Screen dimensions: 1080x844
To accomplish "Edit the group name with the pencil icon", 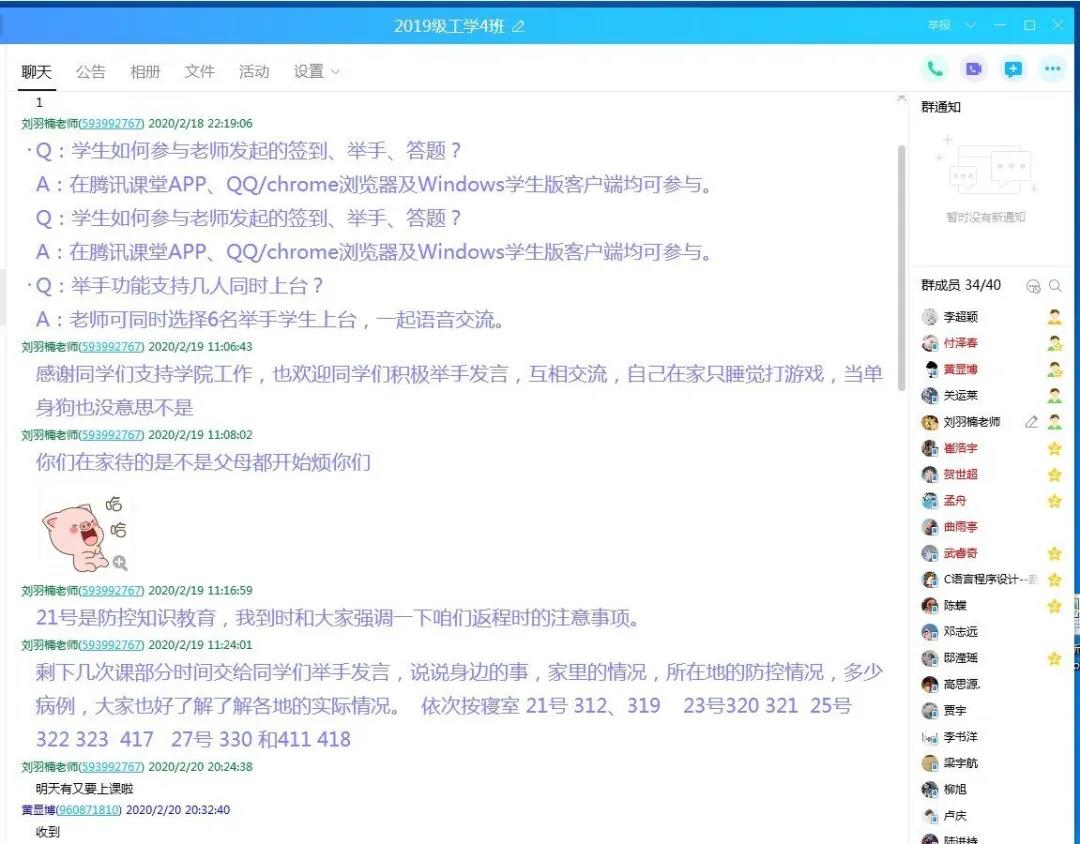I will coord(518,26).
